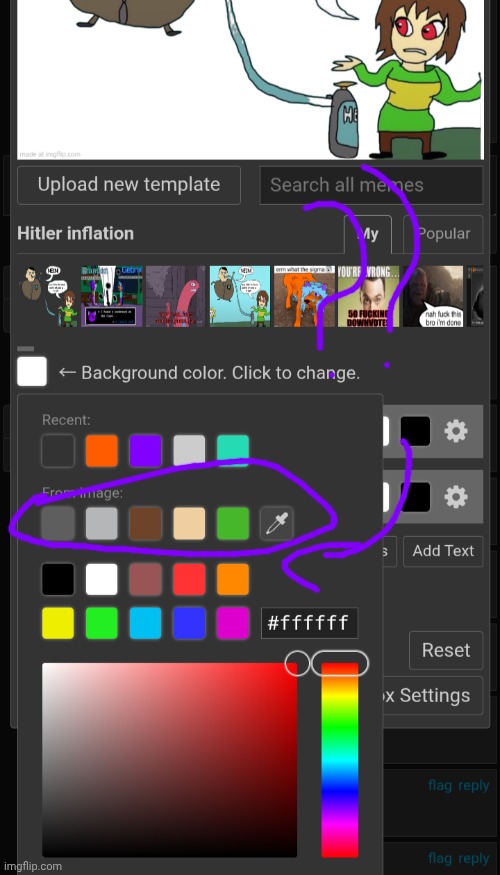Click inside the red saturation gradient square
Screen dimensions: 500x875
click(170, 759)
